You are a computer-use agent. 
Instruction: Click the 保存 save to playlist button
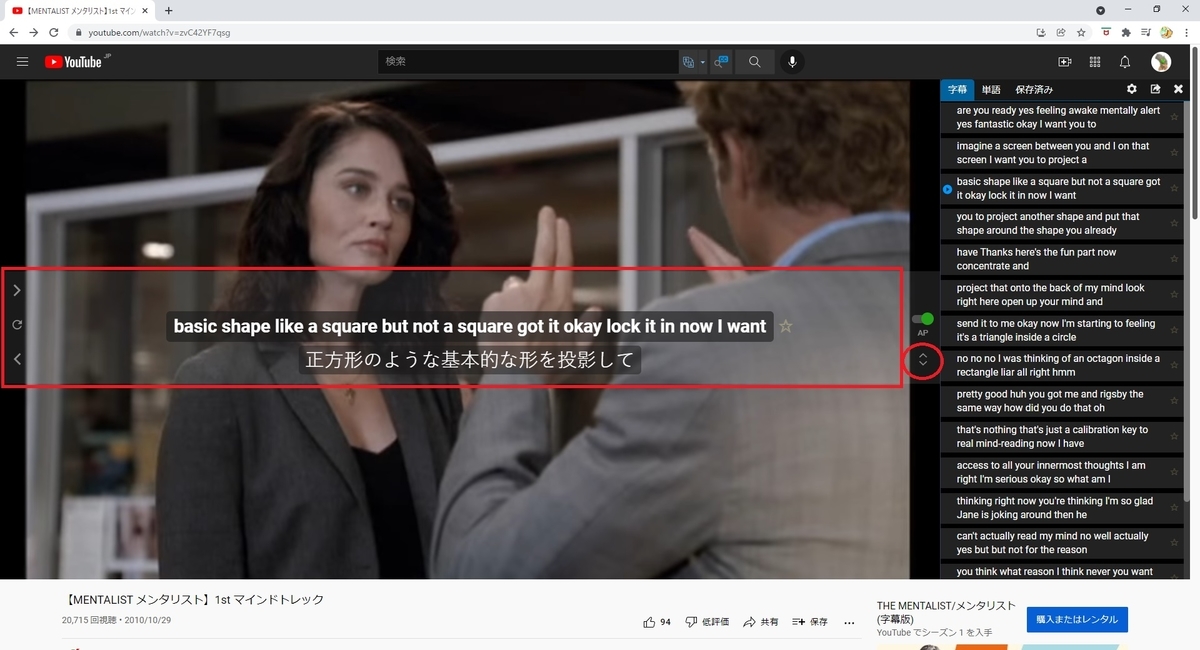[810, 622]
